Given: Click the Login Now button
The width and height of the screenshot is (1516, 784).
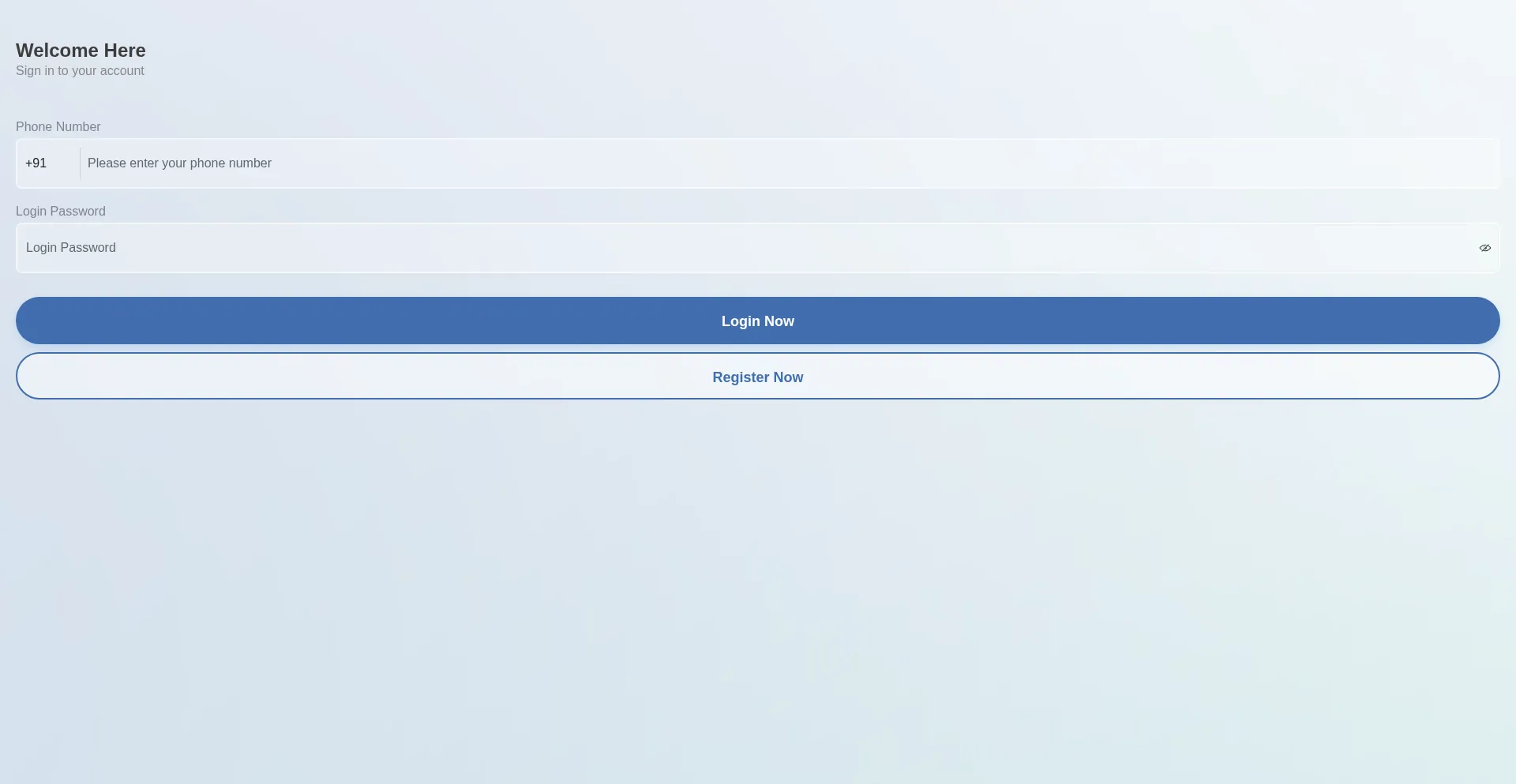Looking at the screenshot, I should coord(757,321).
